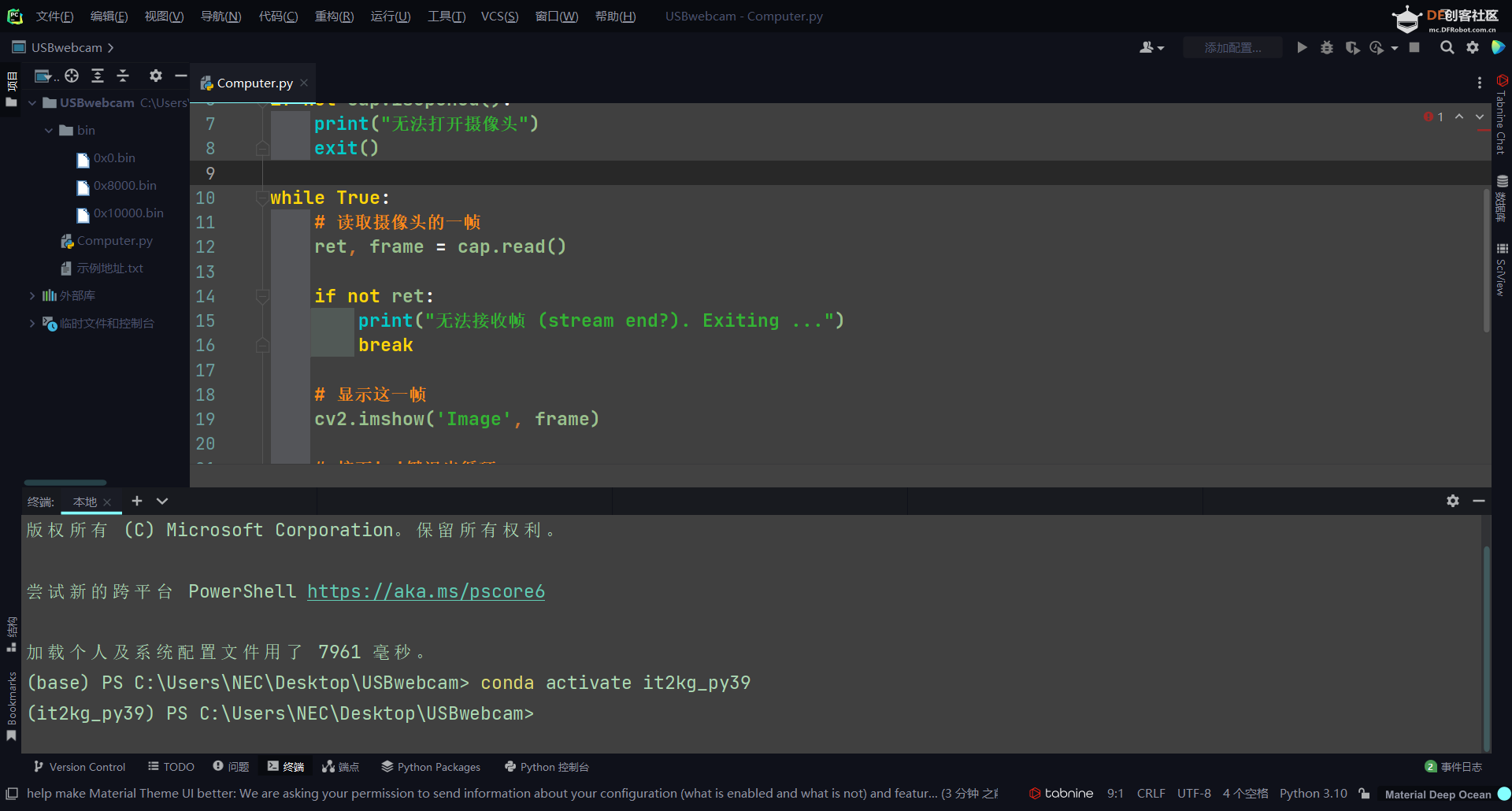
Task: Open the account user icon dropdown
Action: [x=1151, y=48]
